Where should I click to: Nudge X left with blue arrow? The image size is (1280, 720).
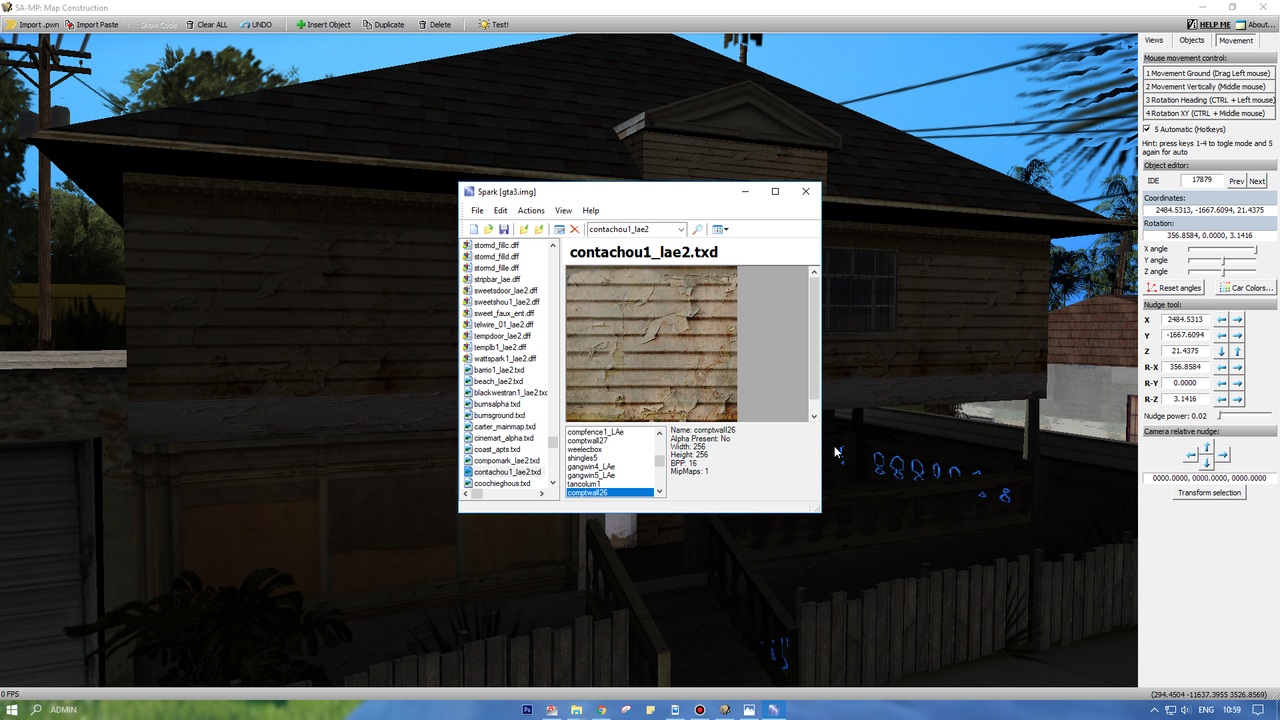click(1222, 320)
